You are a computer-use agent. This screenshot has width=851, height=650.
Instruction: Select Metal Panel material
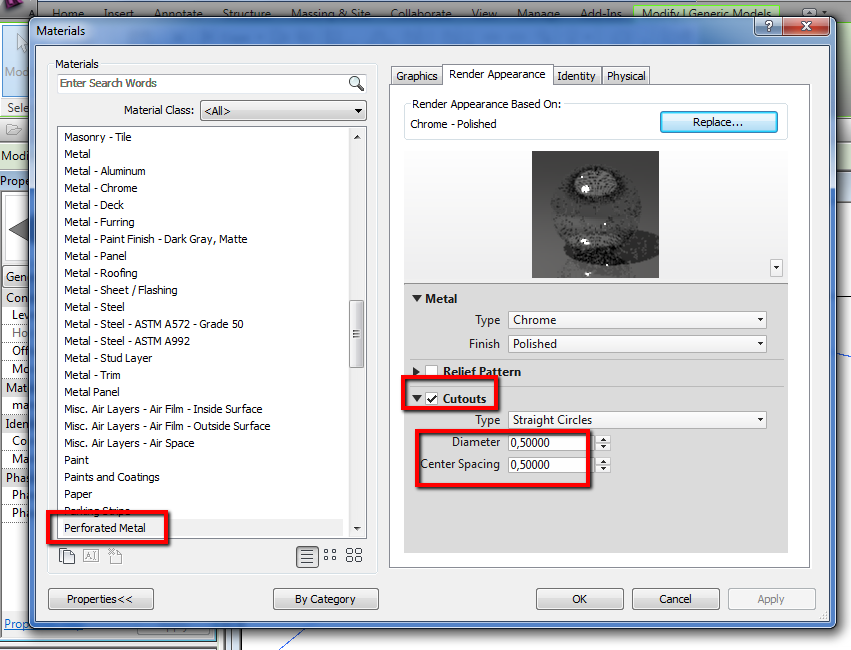[92, 392]
